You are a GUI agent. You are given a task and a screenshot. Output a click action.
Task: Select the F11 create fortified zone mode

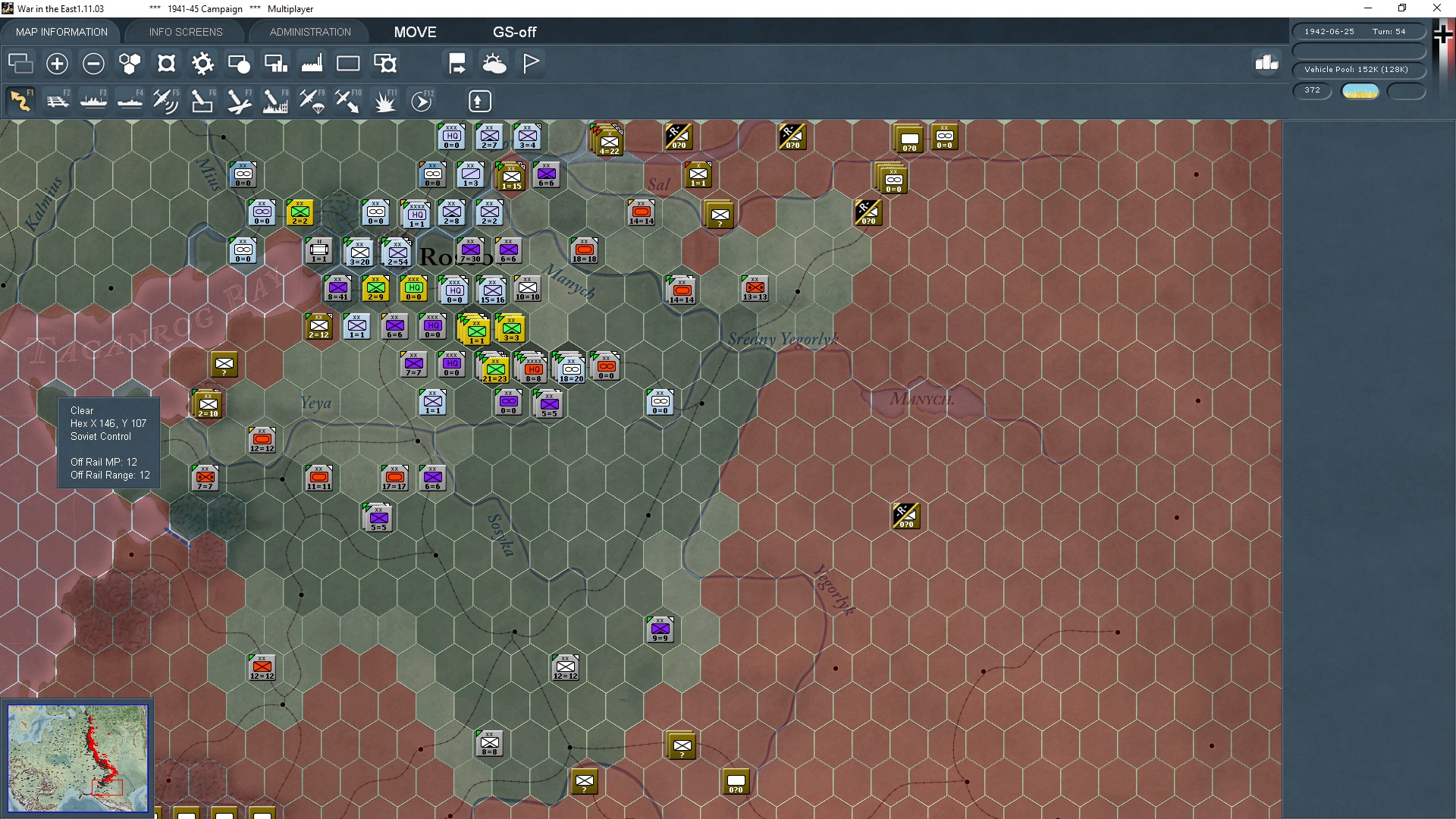click(384, 101)
